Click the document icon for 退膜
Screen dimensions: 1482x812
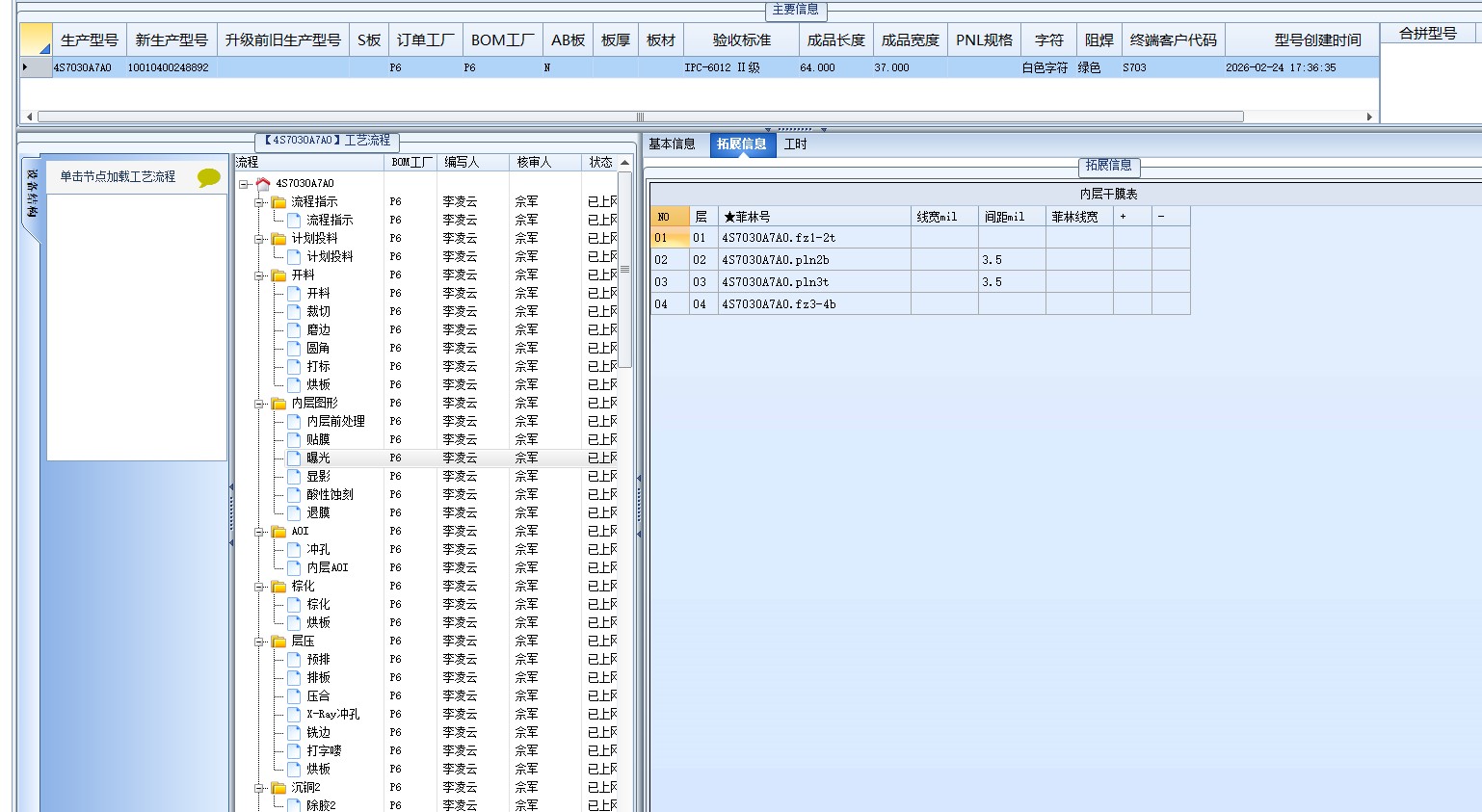[294, 513]
